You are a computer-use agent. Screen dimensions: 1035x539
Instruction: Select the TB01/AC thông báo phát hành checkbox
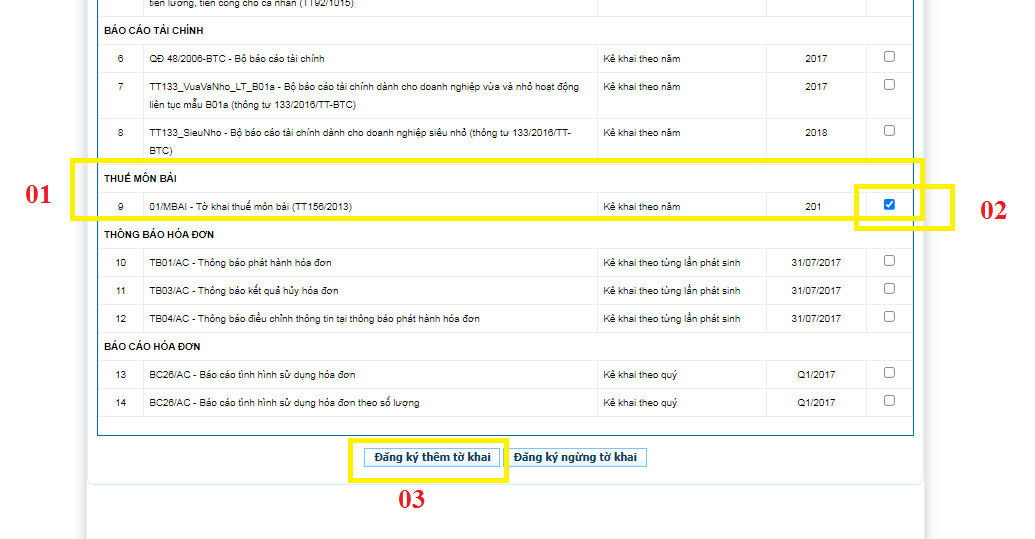(x=889, y=261)
